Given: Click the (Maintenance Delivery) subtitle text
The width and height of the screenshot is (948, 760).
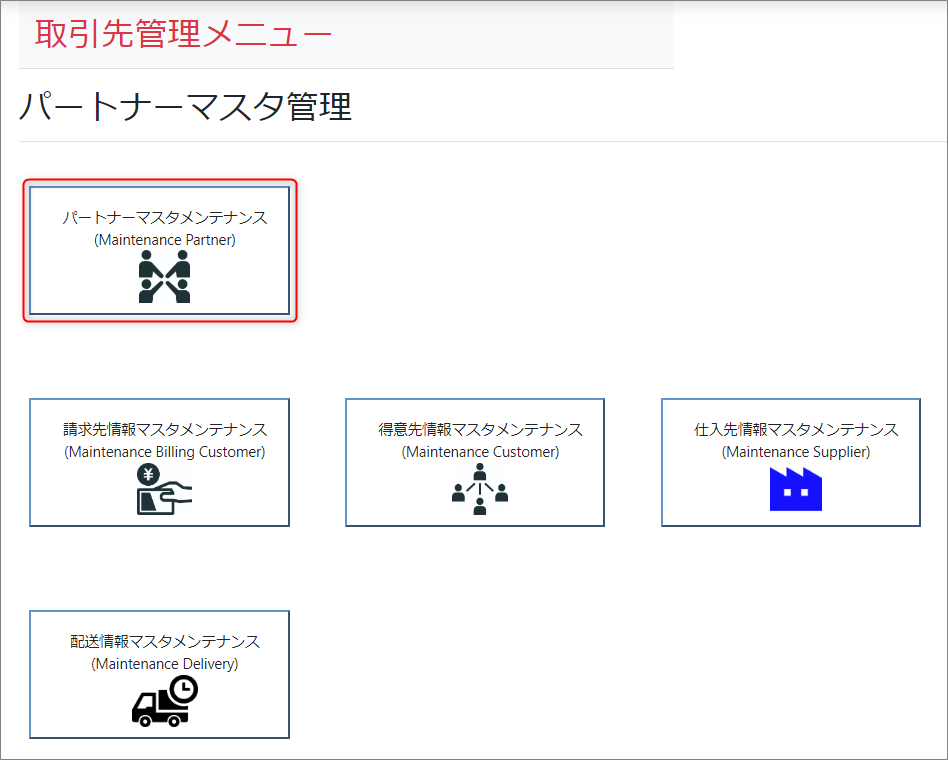Looking at the screenshot, I should pyautogui.click(x=165, y=664).
